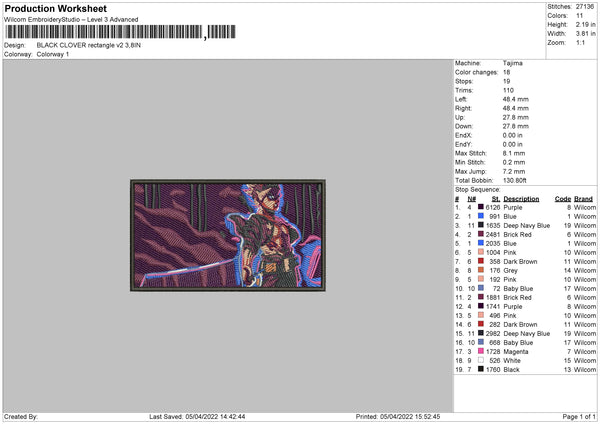Image resolution: width=600 pixels, height=424 pixels.
Task: Click the Black swatch in row 19
Action: 481,369
